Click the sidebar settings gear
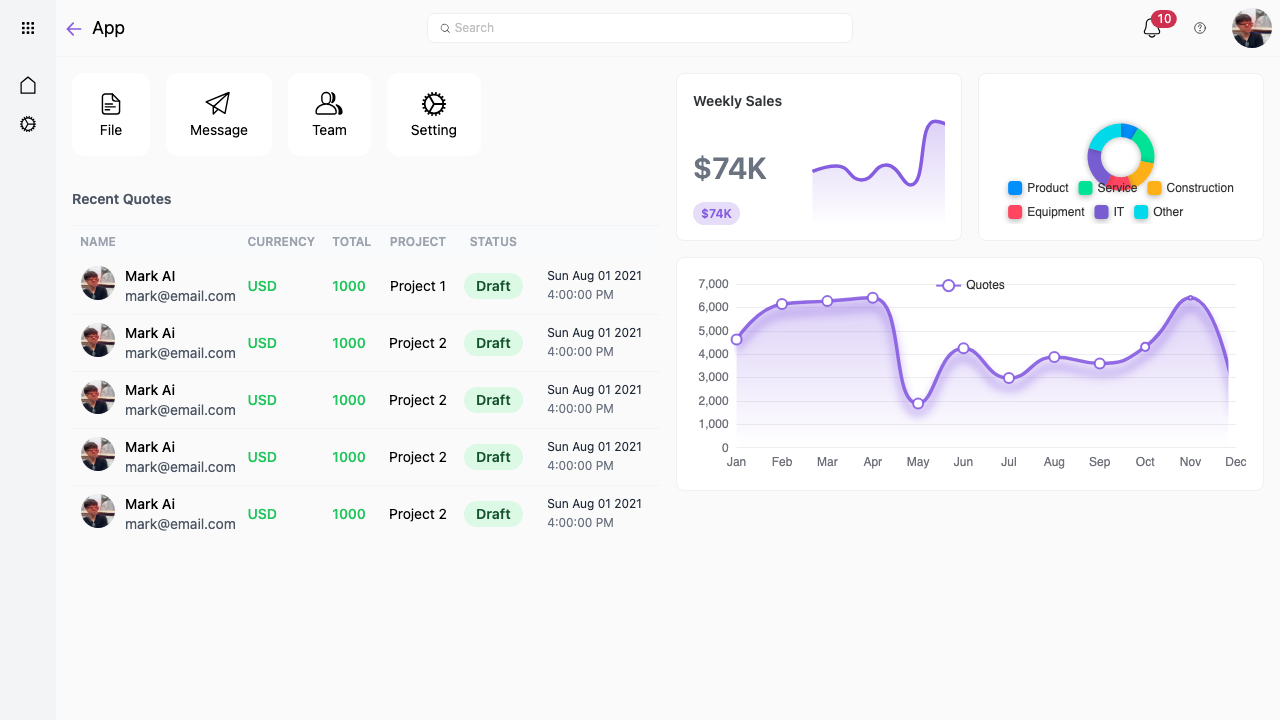Screen dimensions: 1280x720 pos(28,124)
